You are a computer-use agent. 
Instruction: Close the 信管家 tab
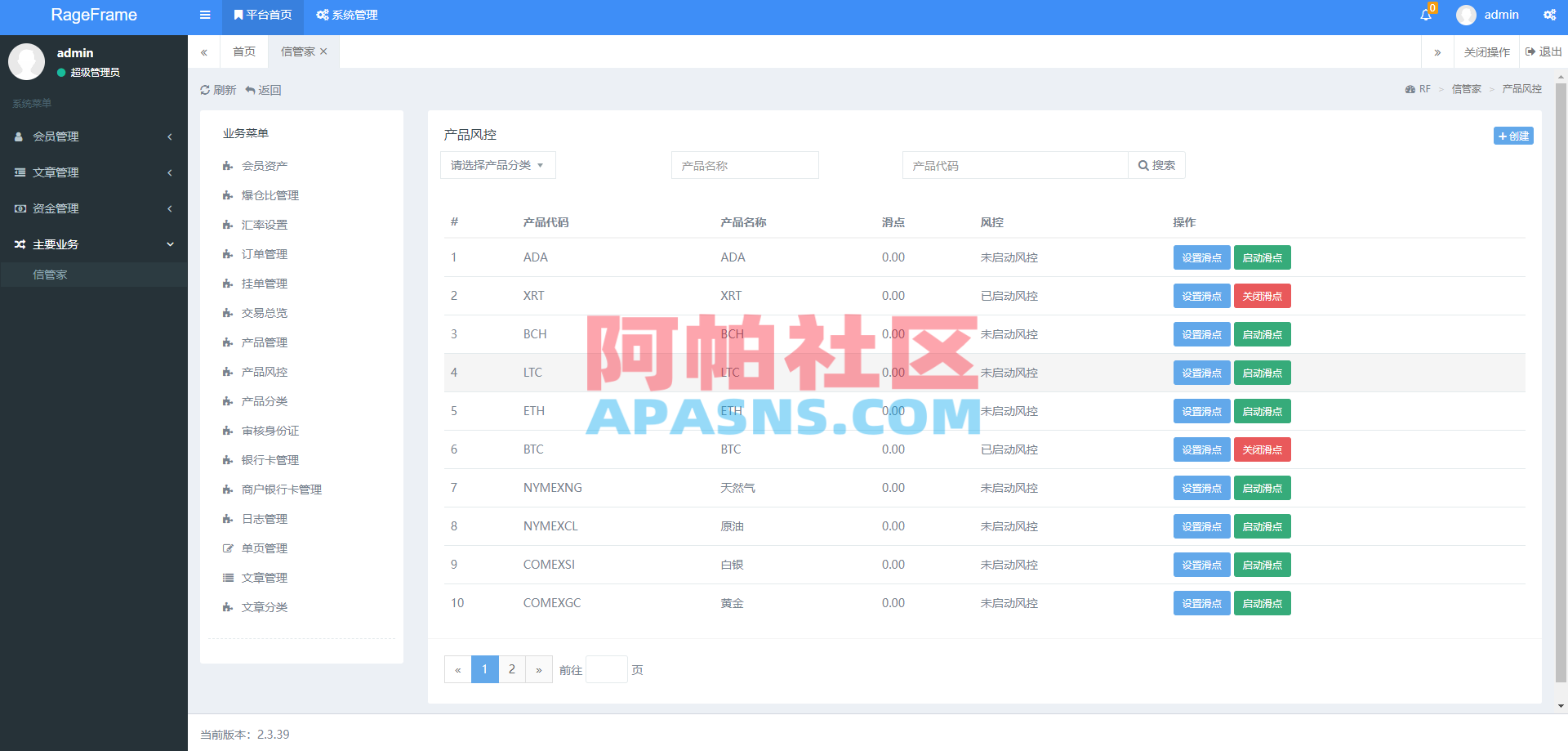[323, 51]
